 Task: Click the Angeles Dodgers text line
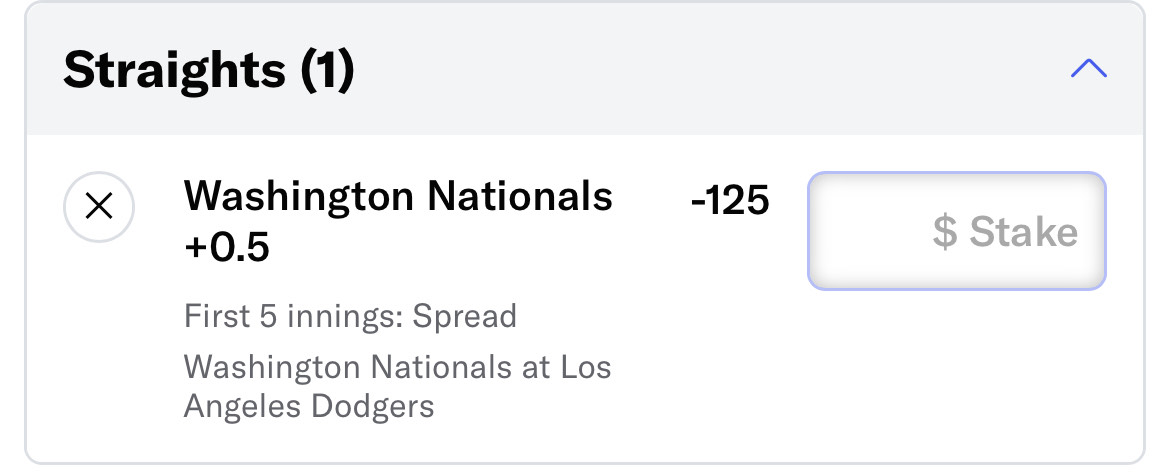pos(309,406)
